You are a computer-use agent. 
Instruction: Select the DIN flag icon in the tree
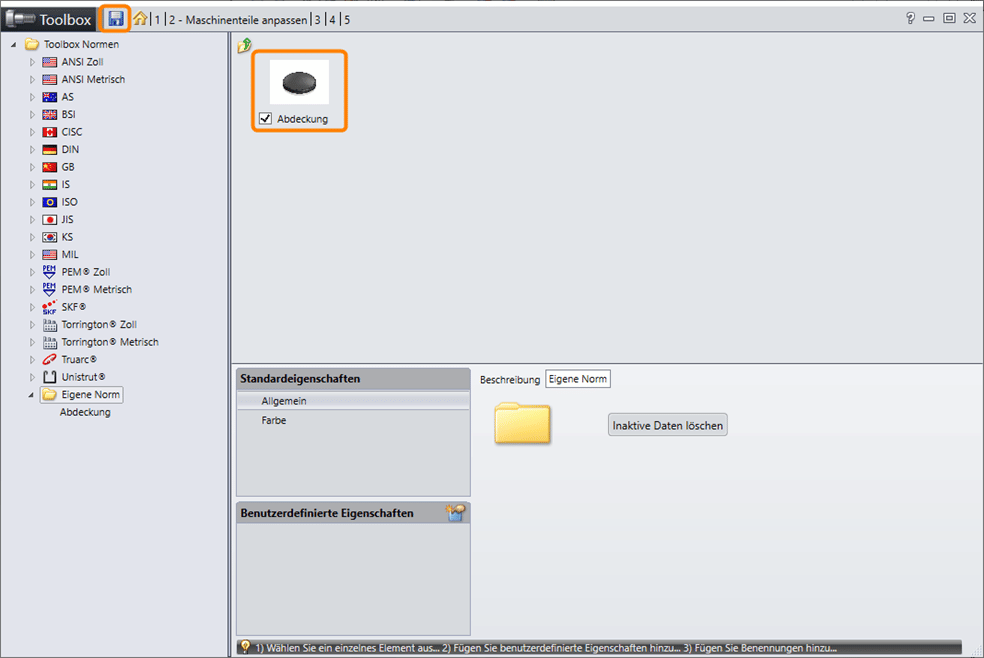[x=48, y=149]
